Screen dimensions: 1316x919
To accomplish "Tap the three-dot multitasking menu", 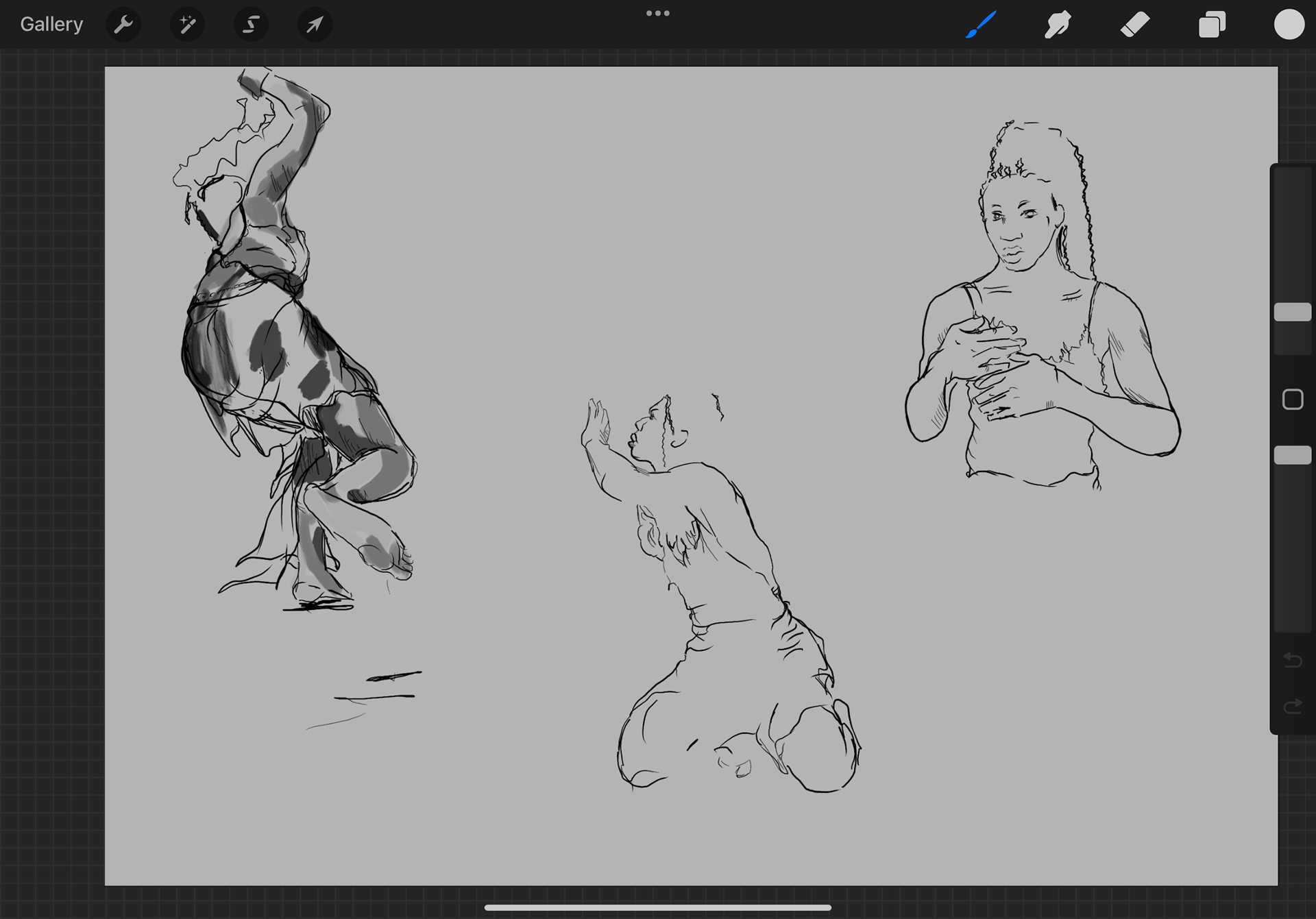I will pos(657,13).
